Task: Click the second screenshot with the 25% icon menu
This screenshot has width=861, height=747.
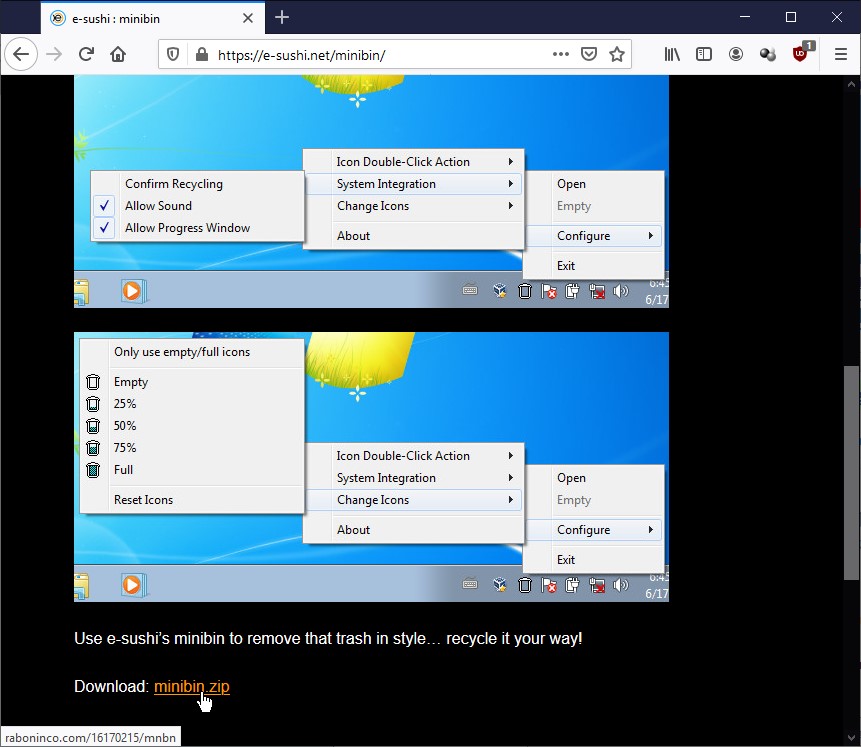Action: [371, 467]
